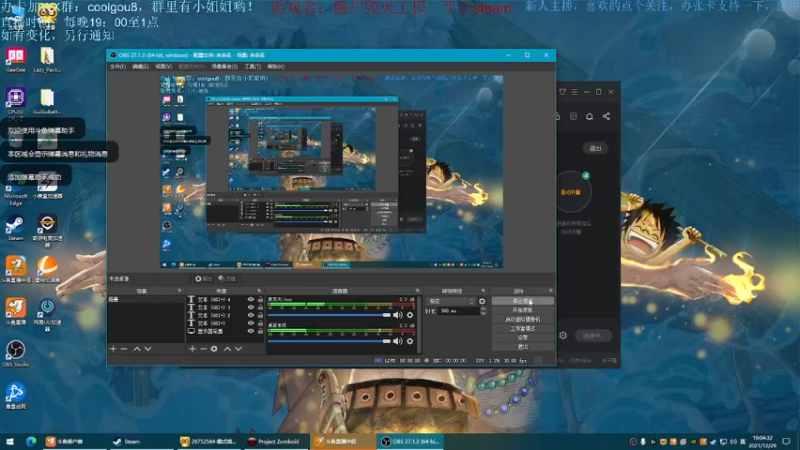This screenshot has height=450, width=800.
Task: Lock the 文本 (GDI+) 4 source
Action: pos(260,299)
